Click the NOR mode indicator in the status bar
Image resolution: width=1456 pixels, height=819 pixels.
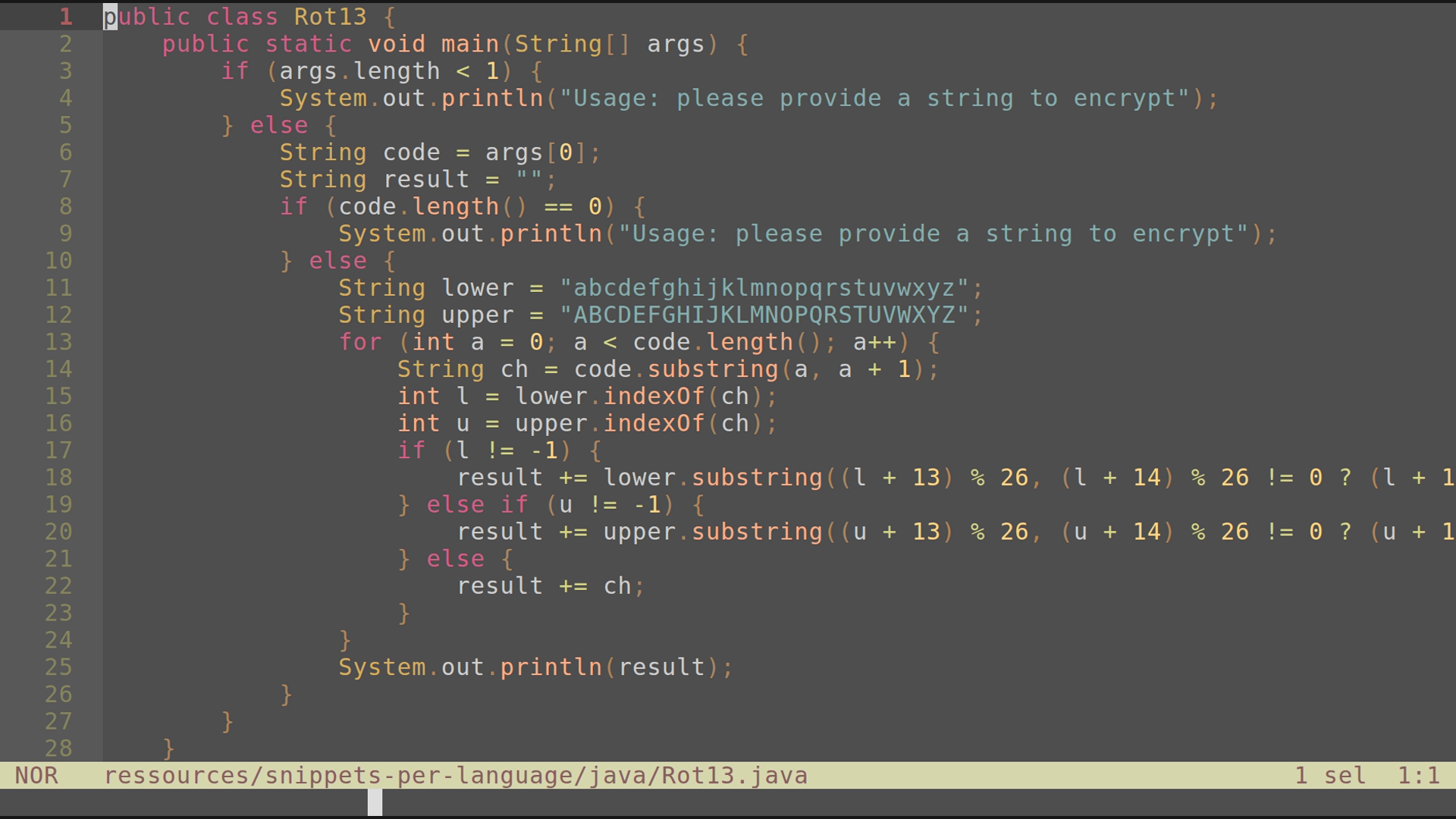click(x=38, y=775)
